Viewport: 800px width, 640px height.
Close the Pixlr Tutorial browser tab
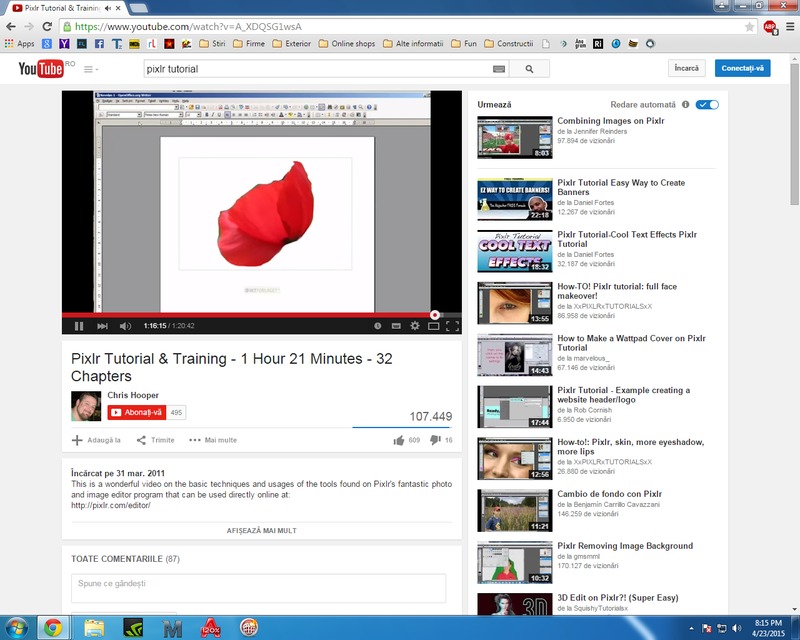click(x=118, y=8)
